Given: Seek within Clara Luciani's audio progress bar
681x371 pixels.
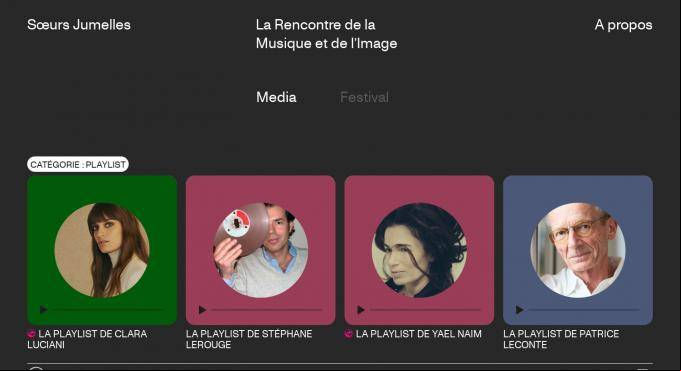Looking at the screenshot, I should [108, 310].
